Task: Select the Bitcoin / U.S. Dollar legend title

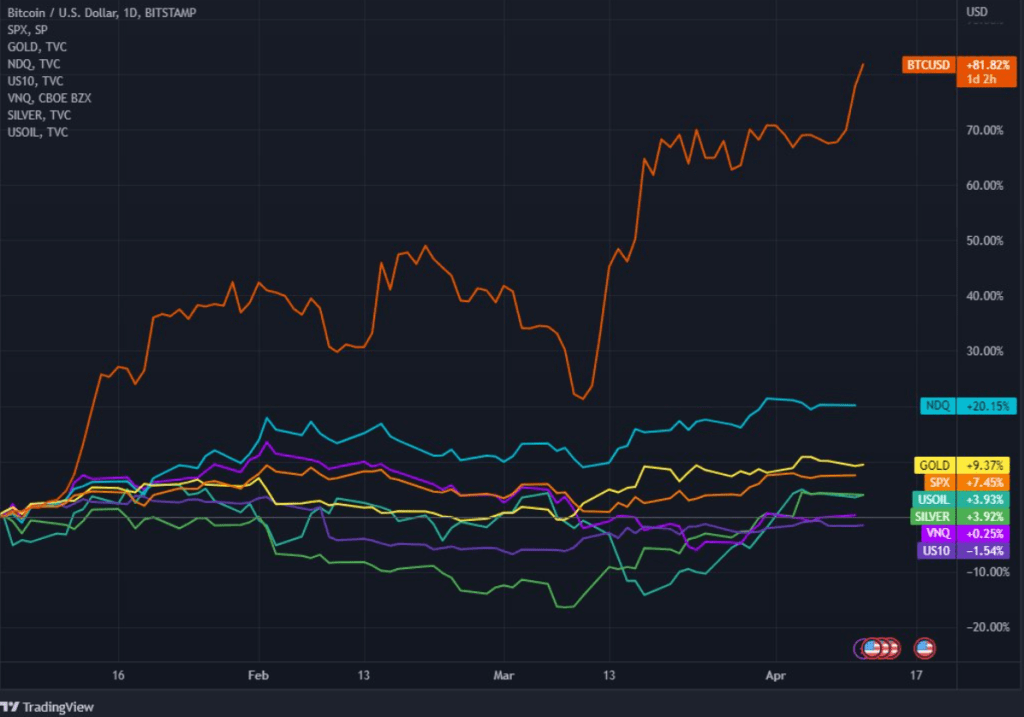Action: point(101,12)
